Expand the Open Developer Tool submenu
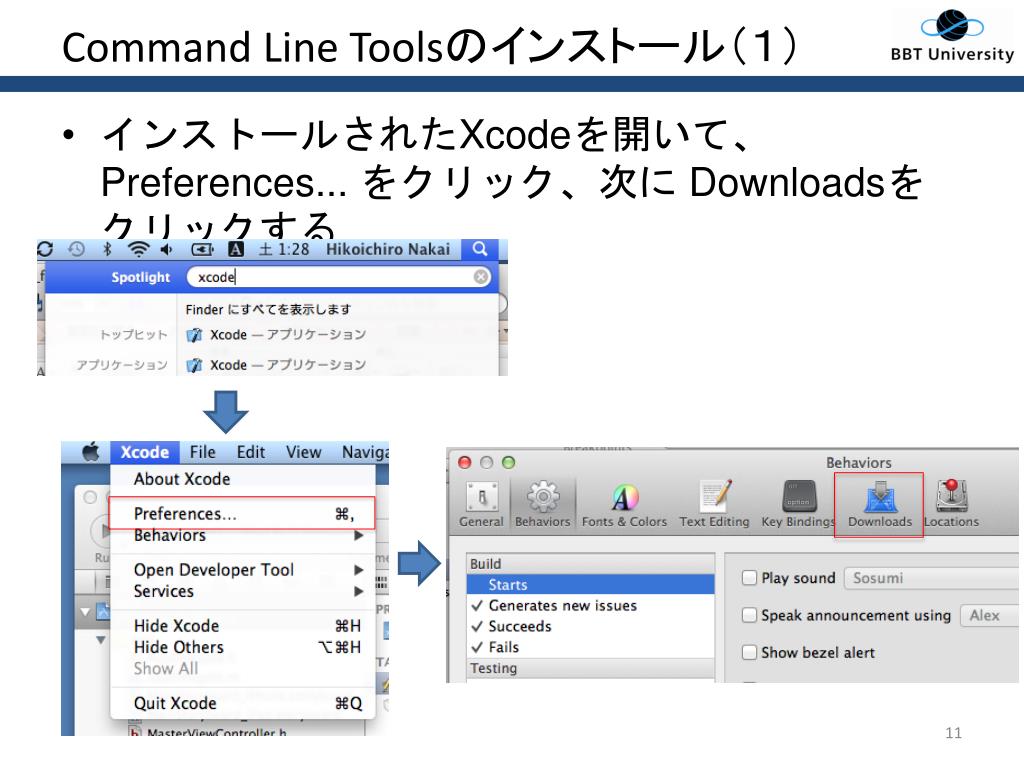Image resolution: width=1024 pixels, height=768 pixels. [x=243, y=569]
